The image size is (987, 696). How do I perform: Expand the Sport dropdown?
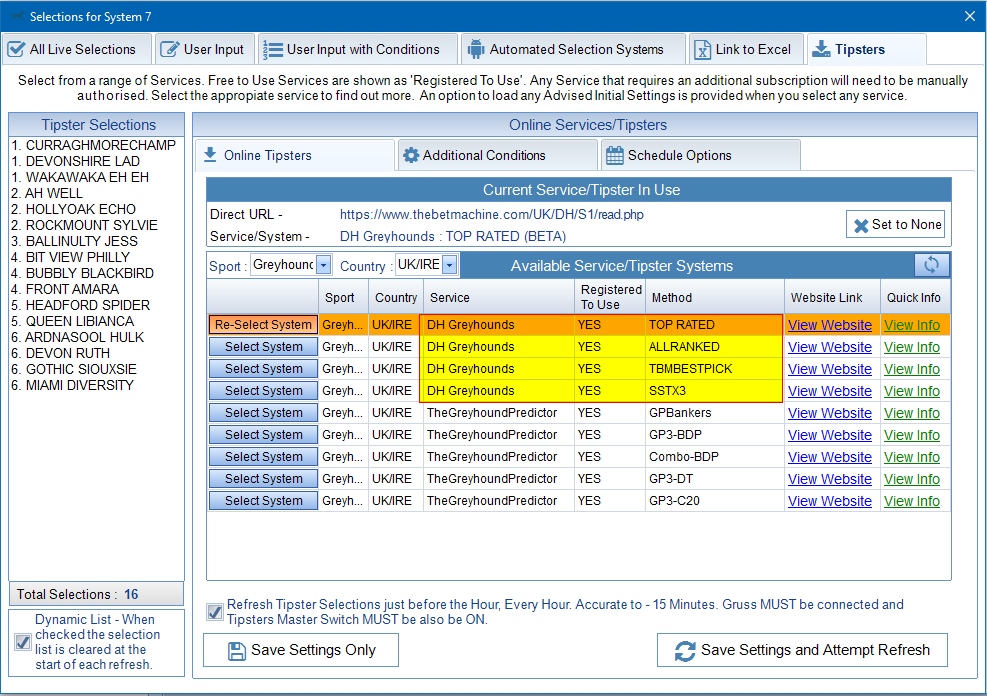pyautogui.click(x=323, y=265)
